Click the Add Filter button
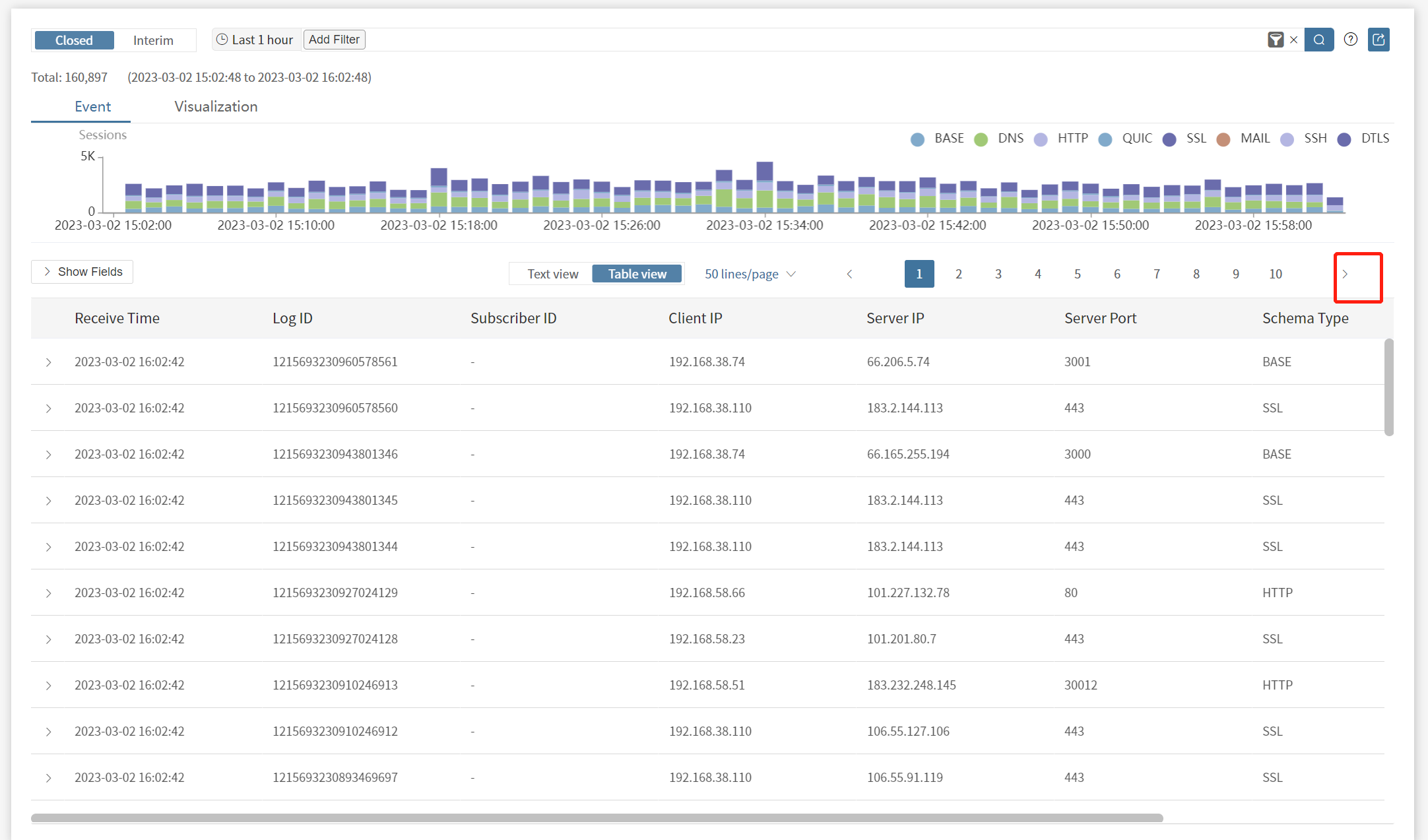Screen dimensions: 1428x840 click(x=334, y=40)
